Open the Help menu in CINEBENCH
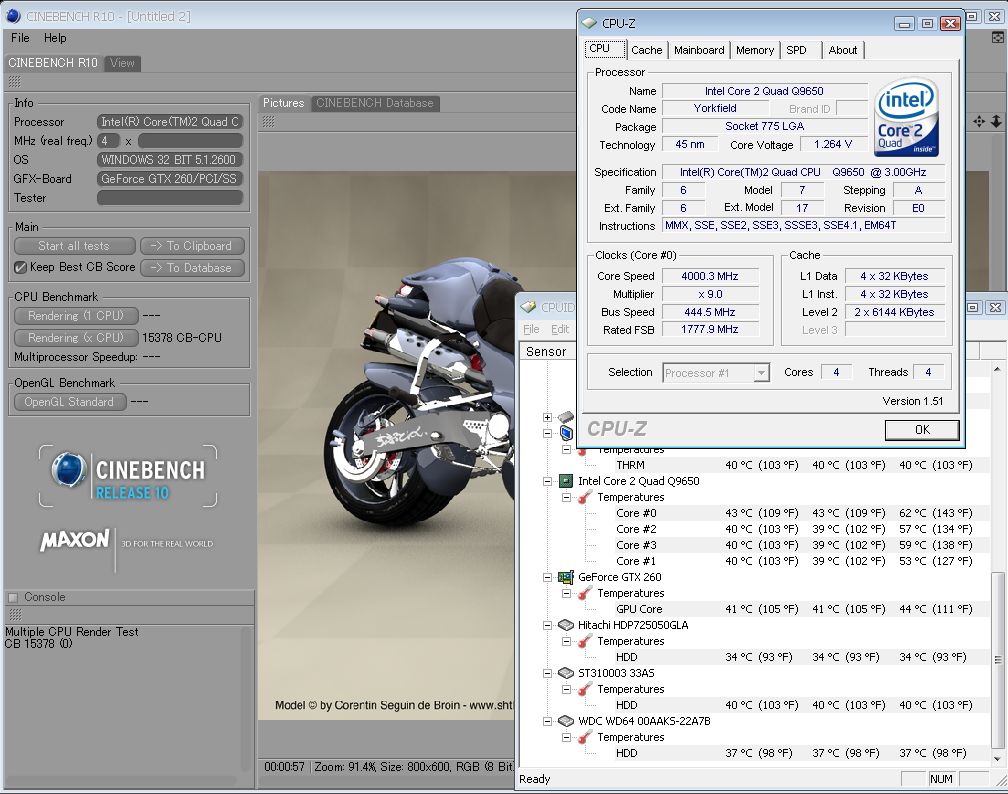Screen dimensions: 1008x794 55,38
